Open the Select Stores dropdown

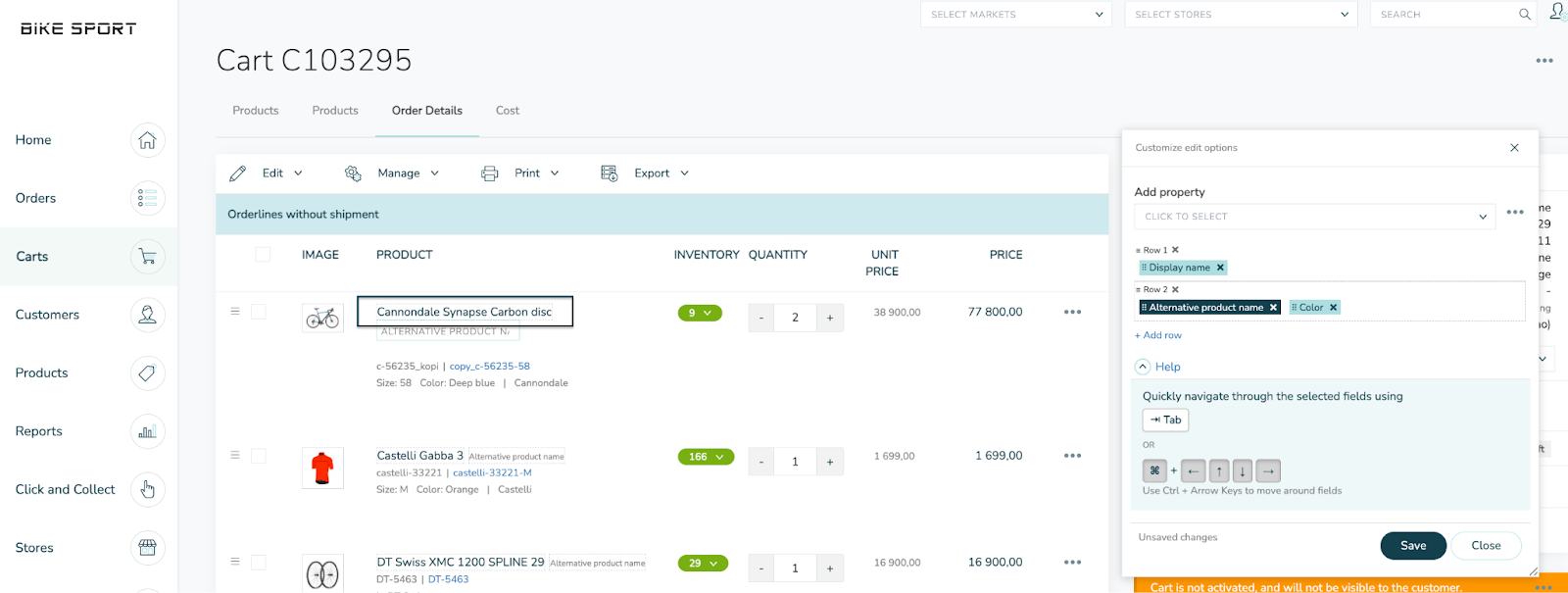point(1242,15)
